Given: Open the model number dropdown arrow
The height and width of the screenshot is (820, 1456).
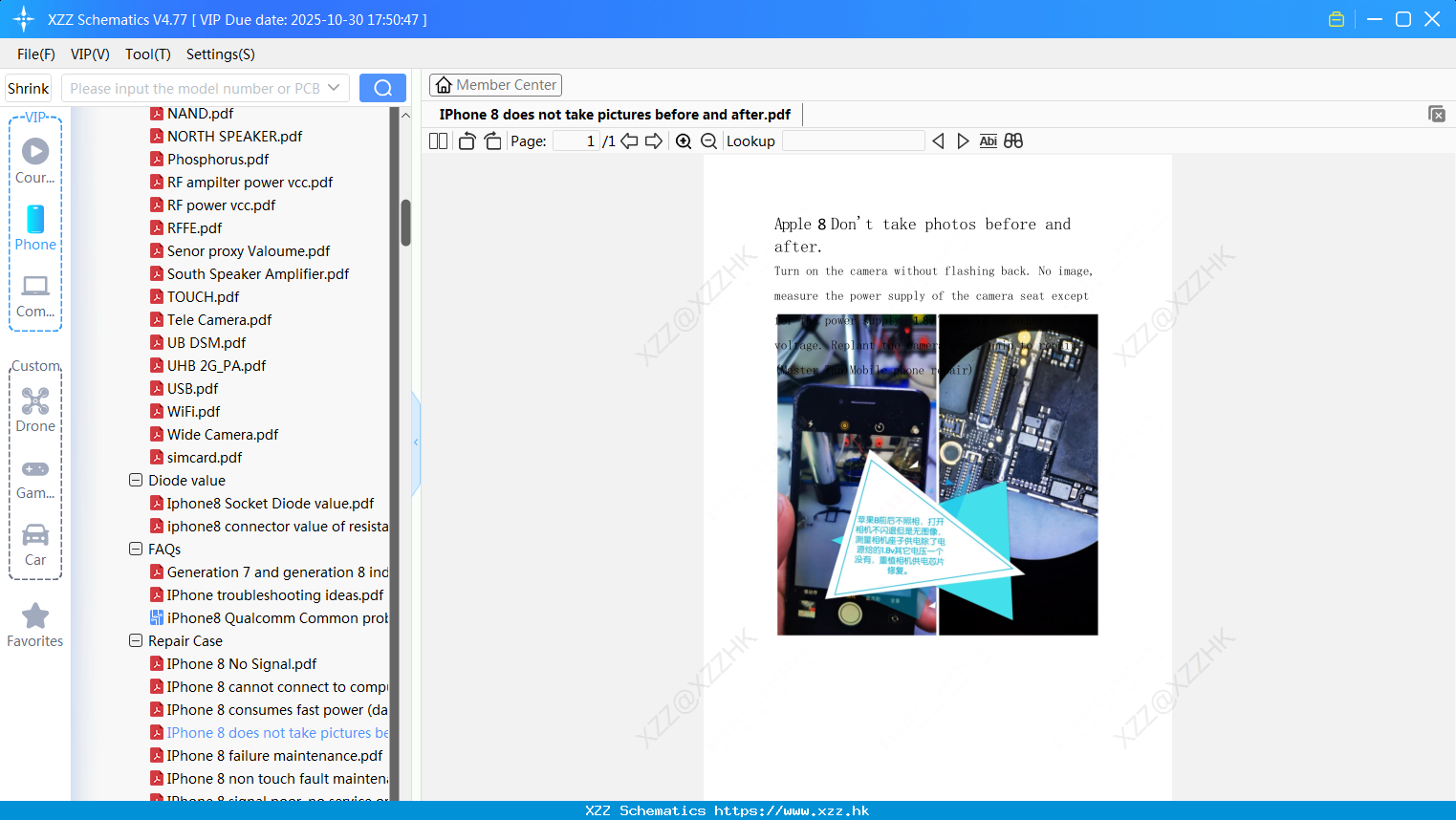Looking at the screenshot, I should [334, 88].
